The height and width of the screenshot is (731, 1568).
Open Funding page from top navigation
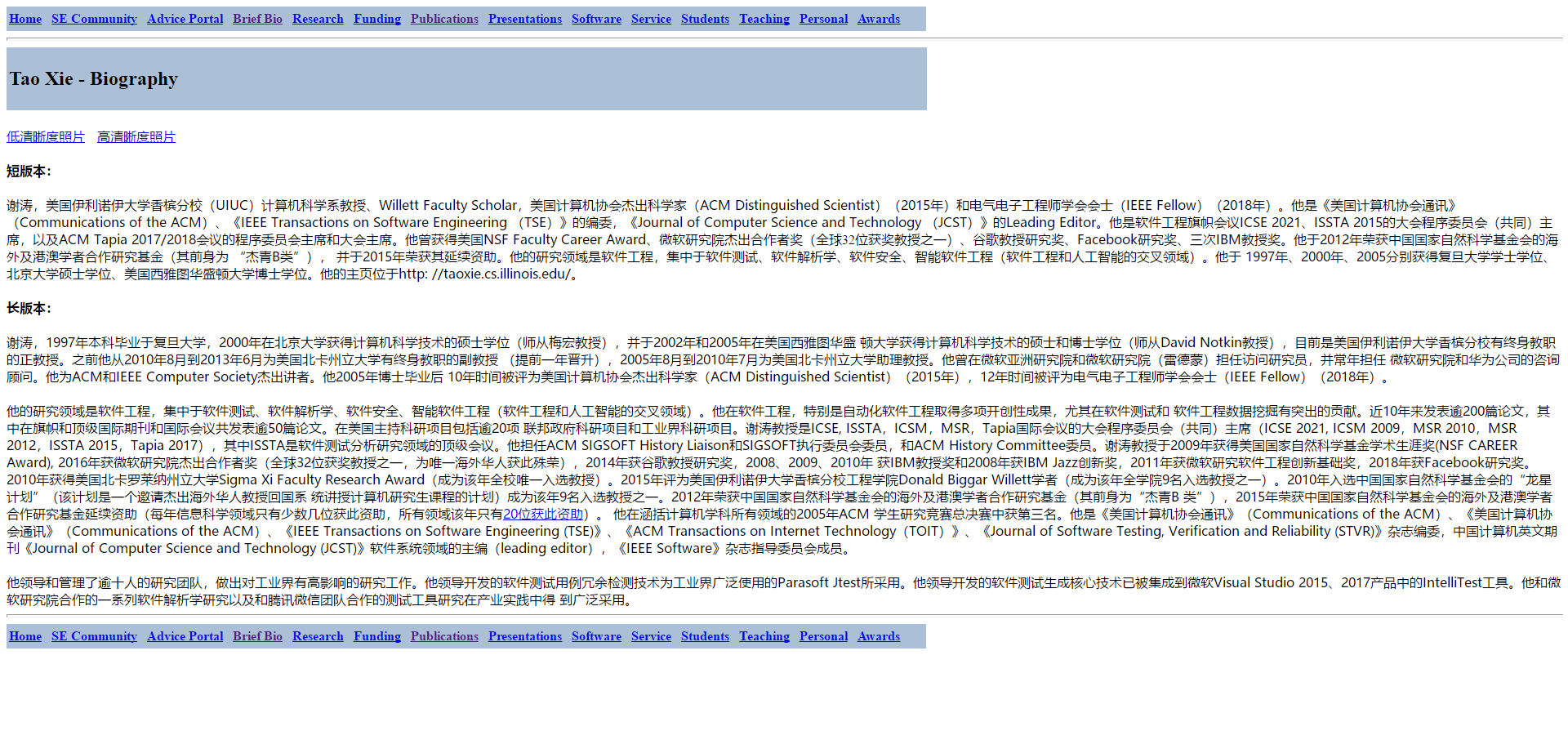point(377,19)
